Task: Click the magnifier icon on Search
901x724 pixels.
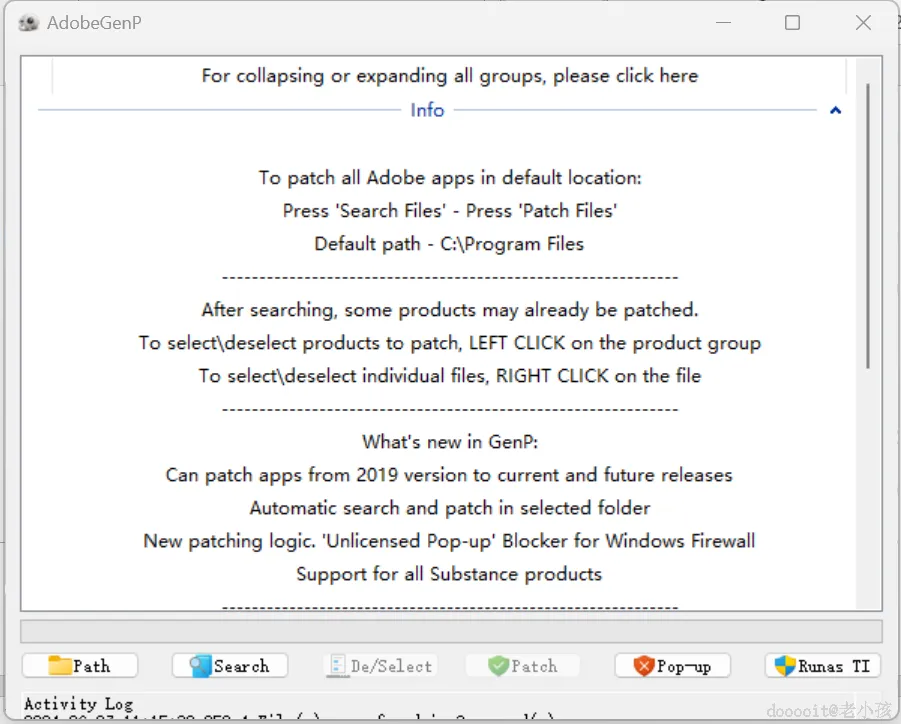Action: click(x=201, y=666)
